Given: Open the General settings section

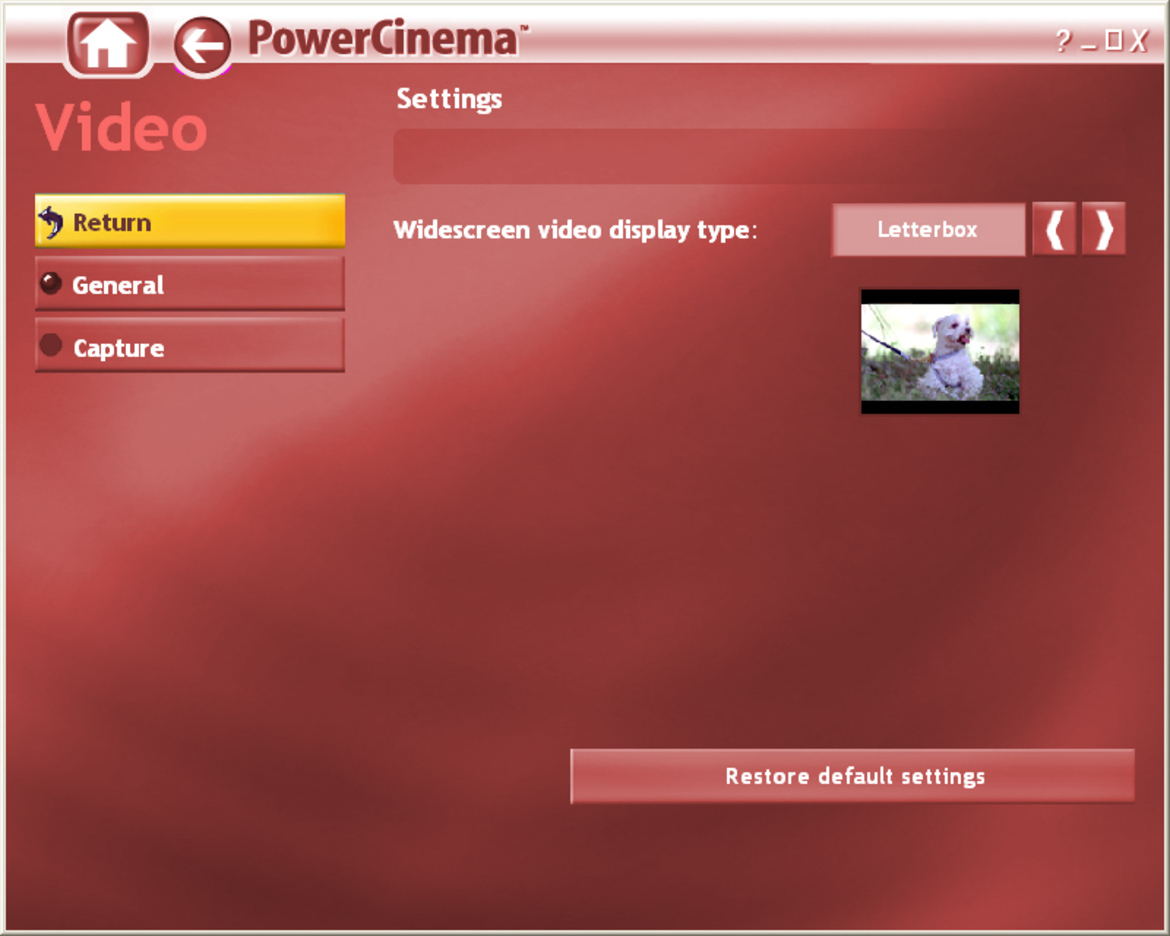Looking at the screenshot, I should point(190,284).
